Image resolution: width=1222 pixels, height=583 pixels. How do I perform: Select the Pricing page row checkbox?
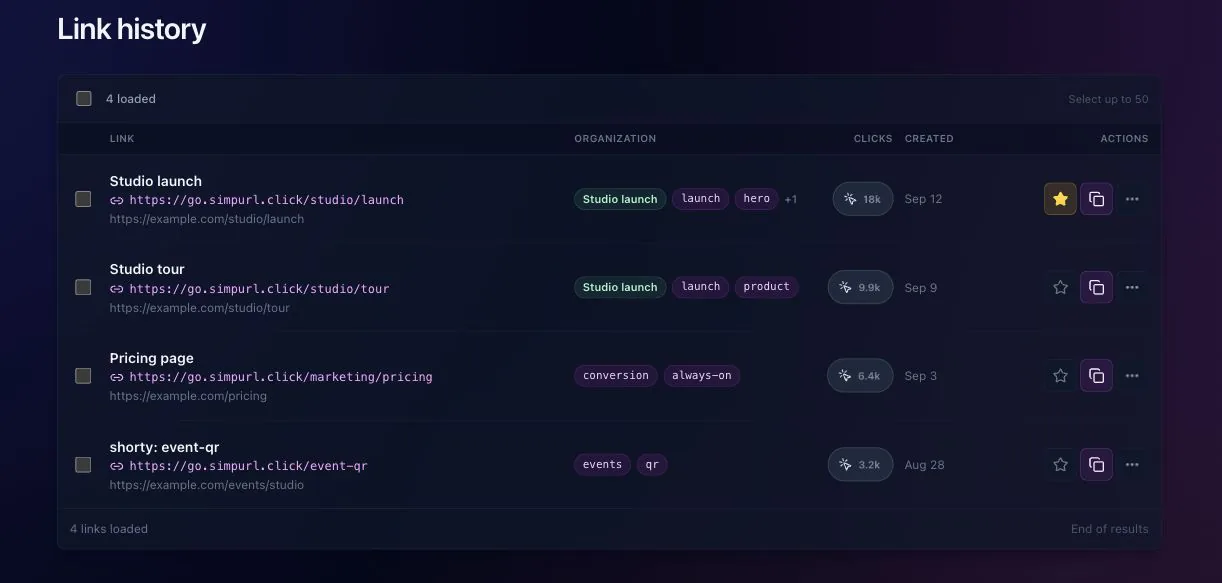pyautogui.click(x=84, y=376)
